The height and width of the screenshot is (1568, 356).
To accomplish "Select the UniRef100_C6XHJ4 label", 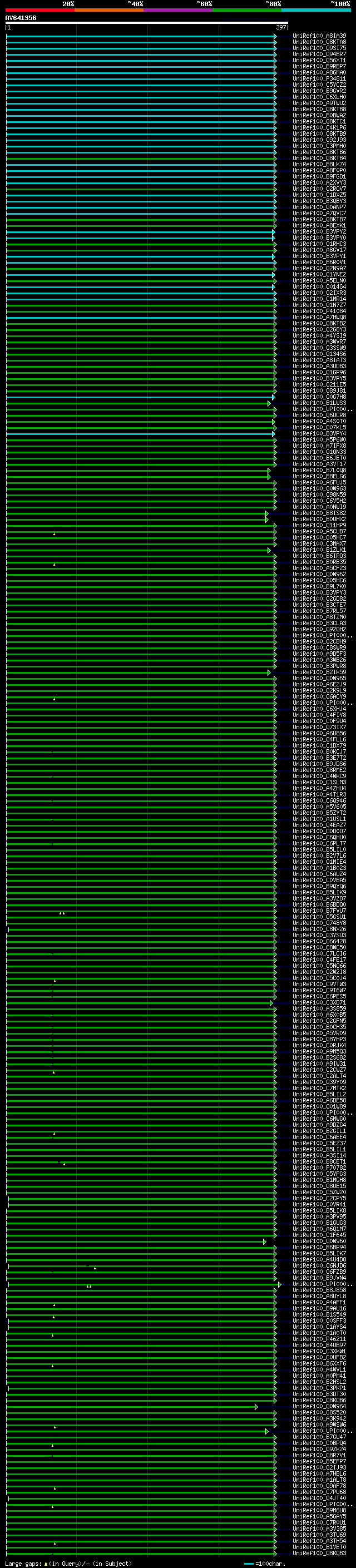I will (x=319, y=709).
